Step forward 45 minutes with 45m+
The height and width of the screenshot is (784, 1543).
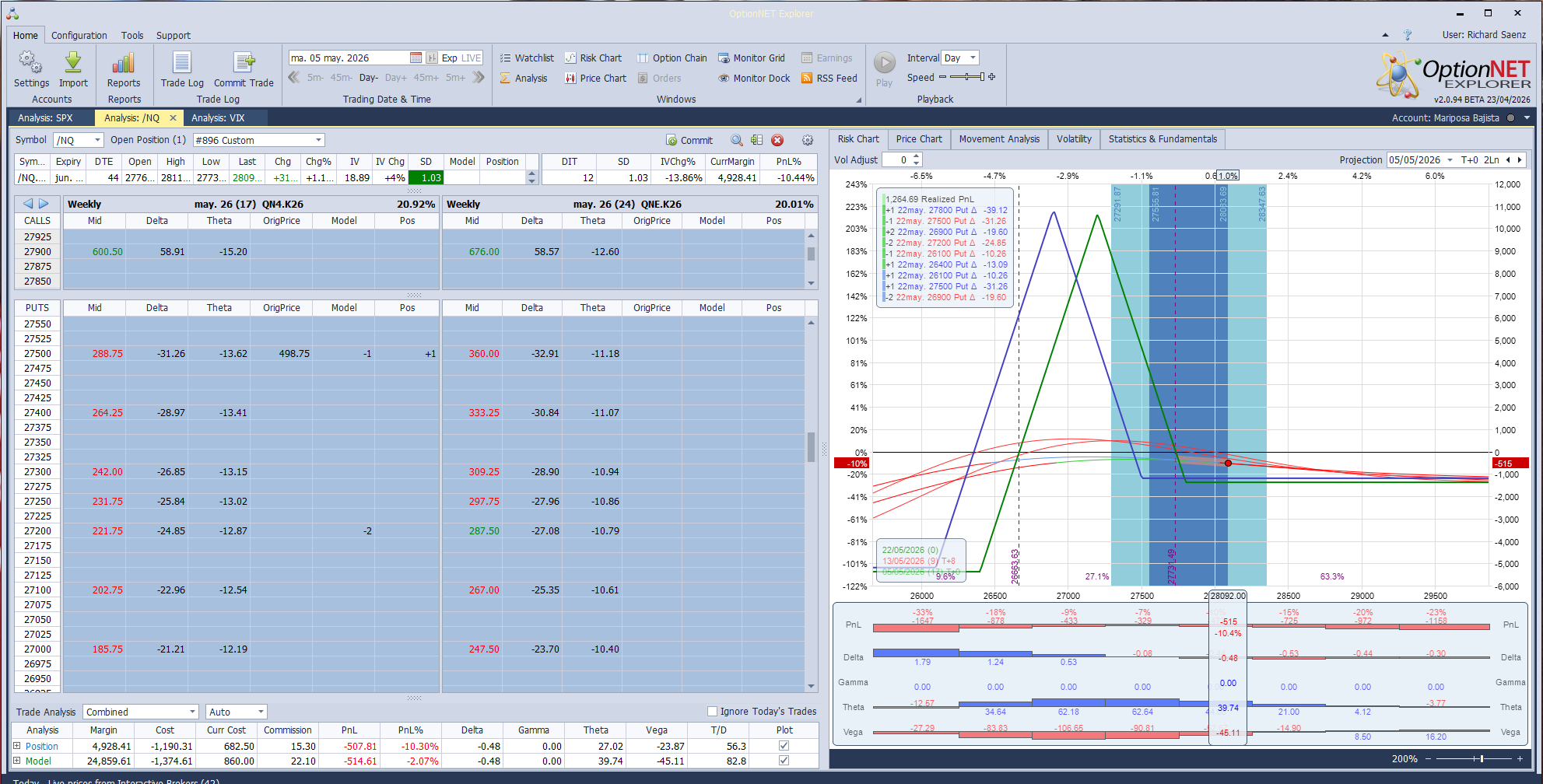pyautogui.click(x=426, y=78)
